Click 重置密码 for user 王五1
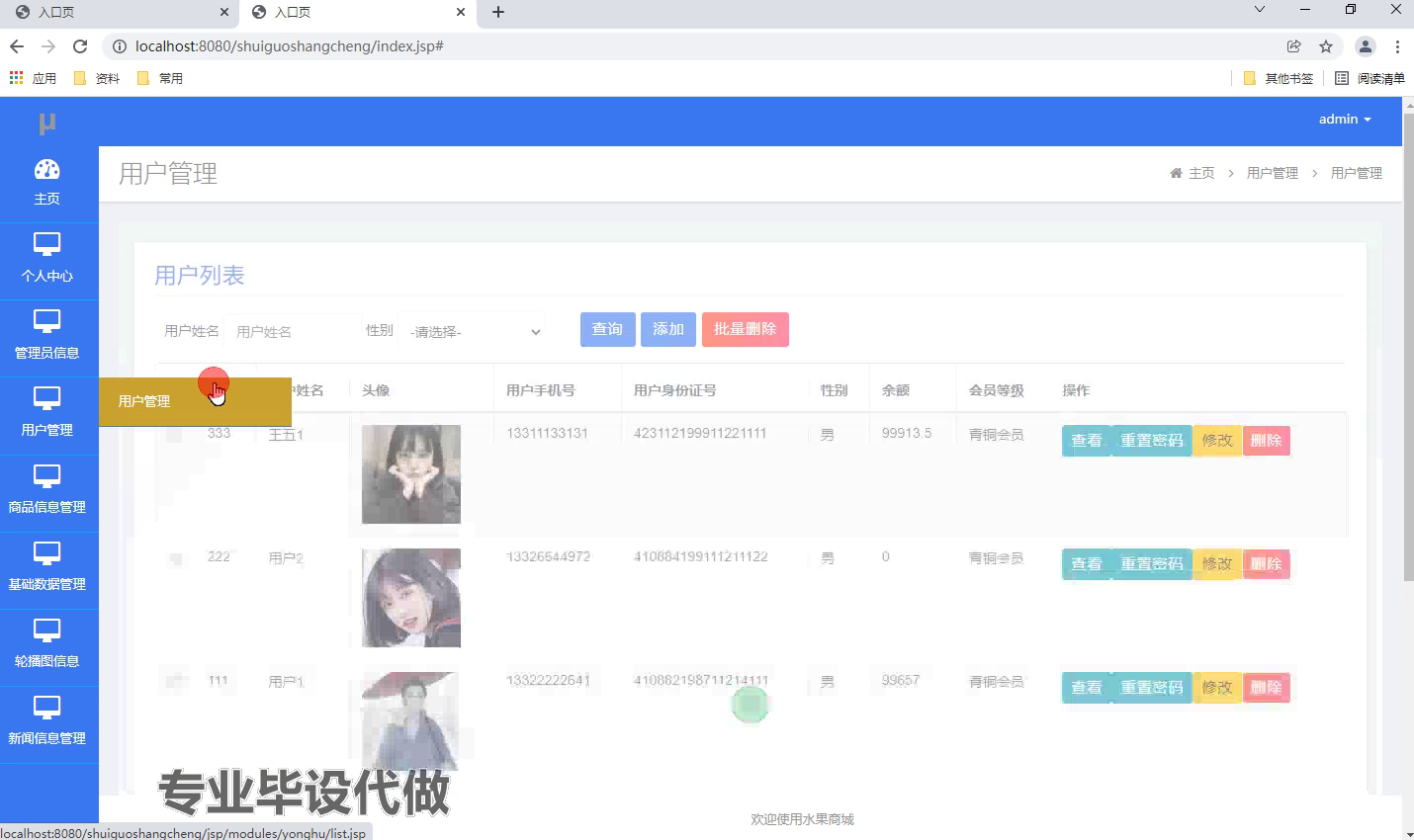This screenshot has width=1414, height=840. (x=1152, y=441)
